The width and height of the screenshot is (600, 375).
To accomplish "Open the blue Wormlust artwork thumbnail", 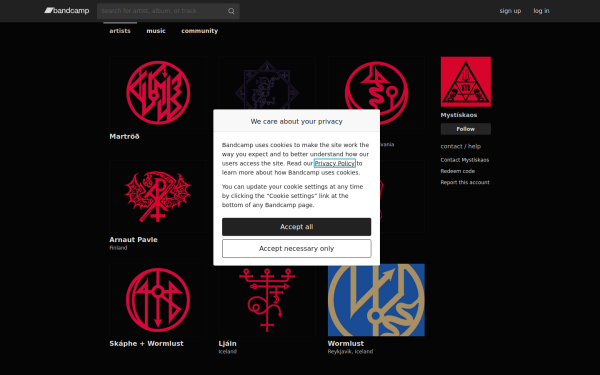I will (376, 300).
